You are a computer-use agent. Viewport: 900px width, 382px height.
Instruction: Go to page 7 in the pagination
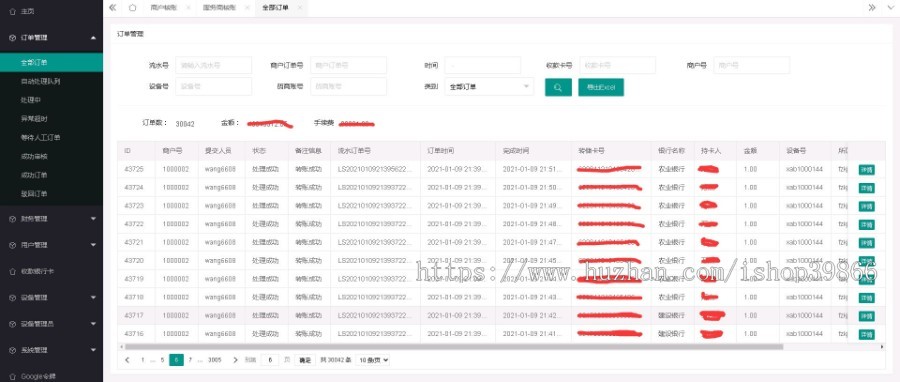pyautogui.click(x=191, y=360)
